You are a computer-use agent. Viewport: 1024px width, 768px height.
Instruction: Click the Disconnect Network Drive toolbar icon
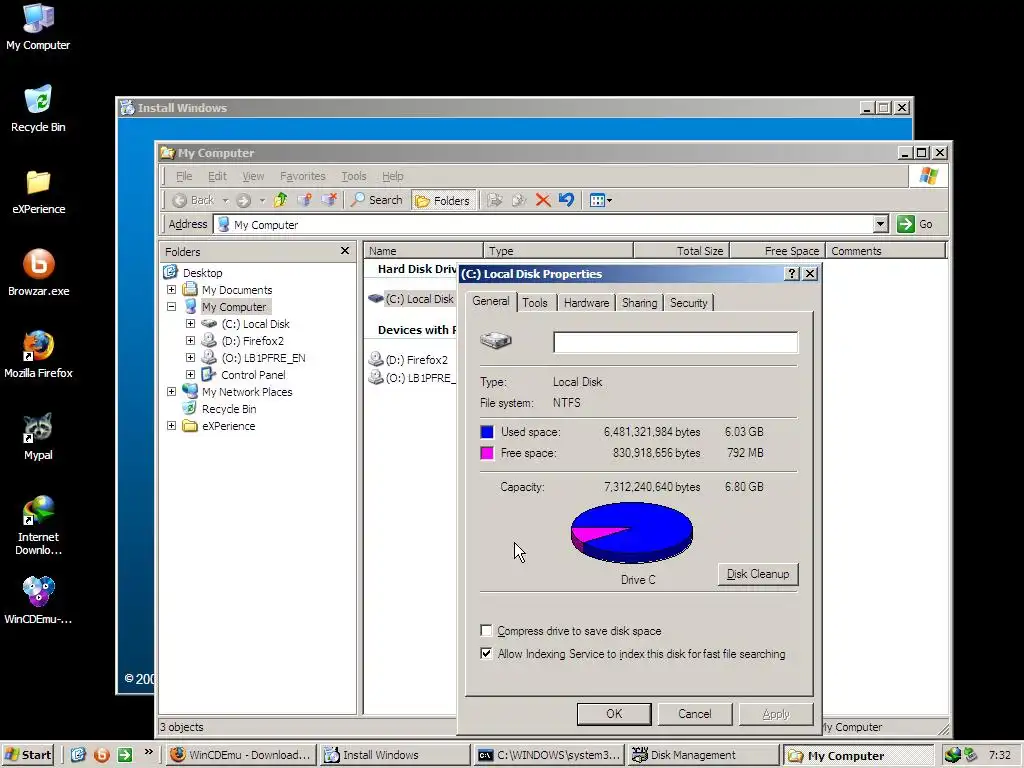pyautogui.click(x=329, y=200)
